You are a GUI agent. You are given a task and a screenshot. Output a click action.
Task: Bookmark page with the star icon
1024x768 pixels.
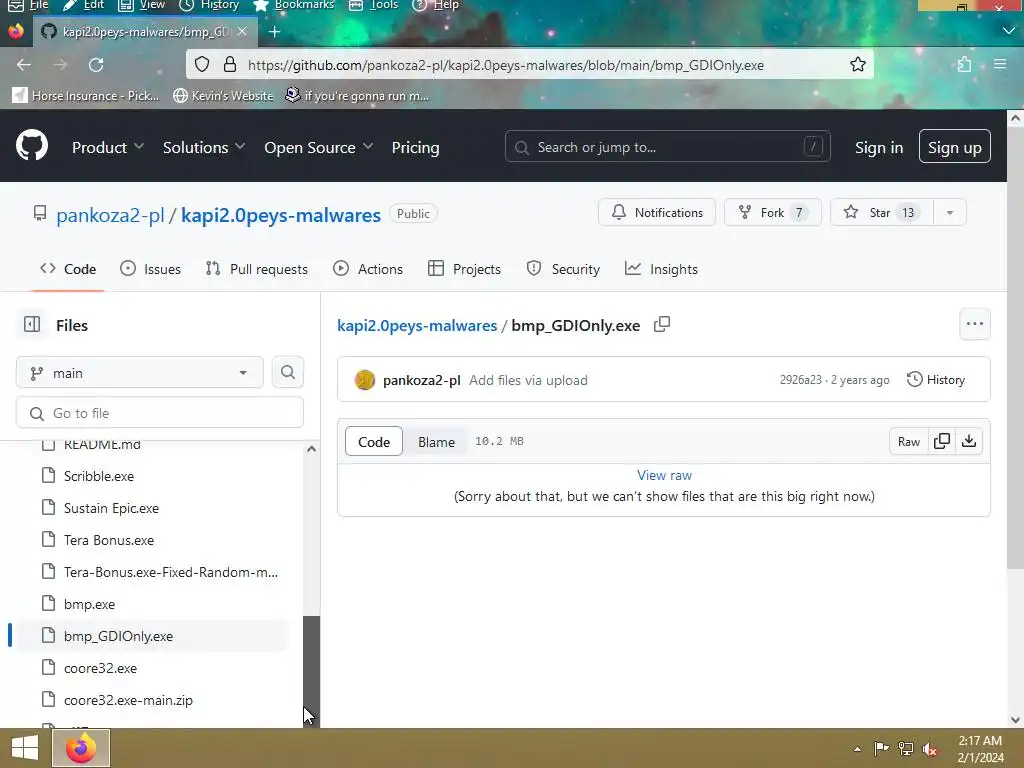point(857,64)
